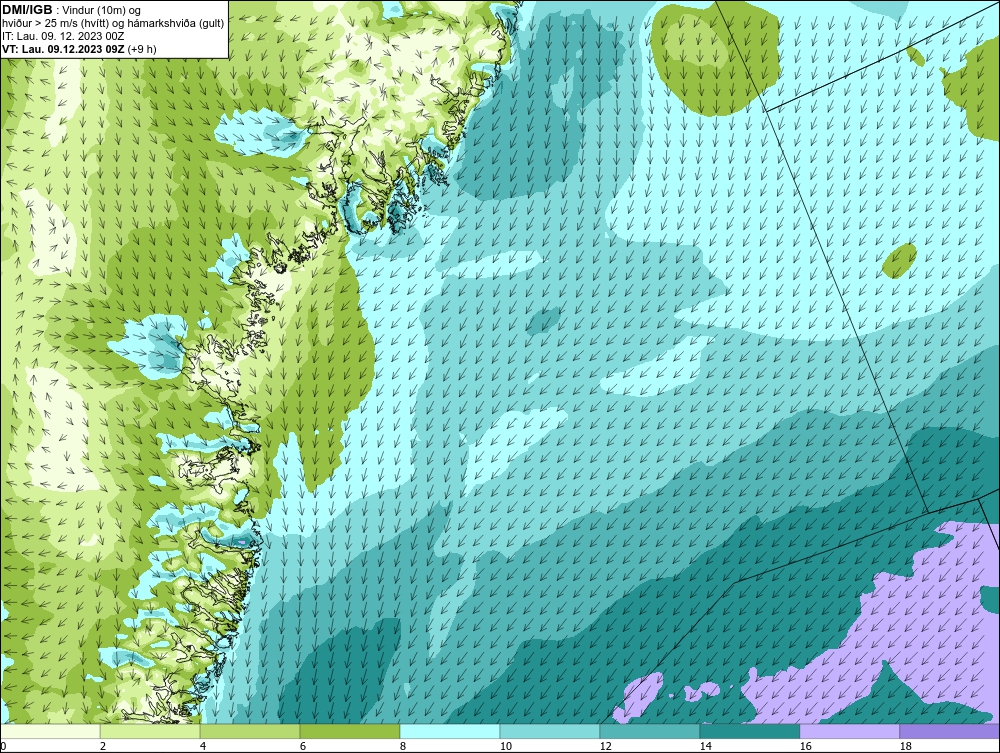Click the "12" scale label
Viewport: 1000px width, 753px height.
pyautogui.click(x=606, y=746)
